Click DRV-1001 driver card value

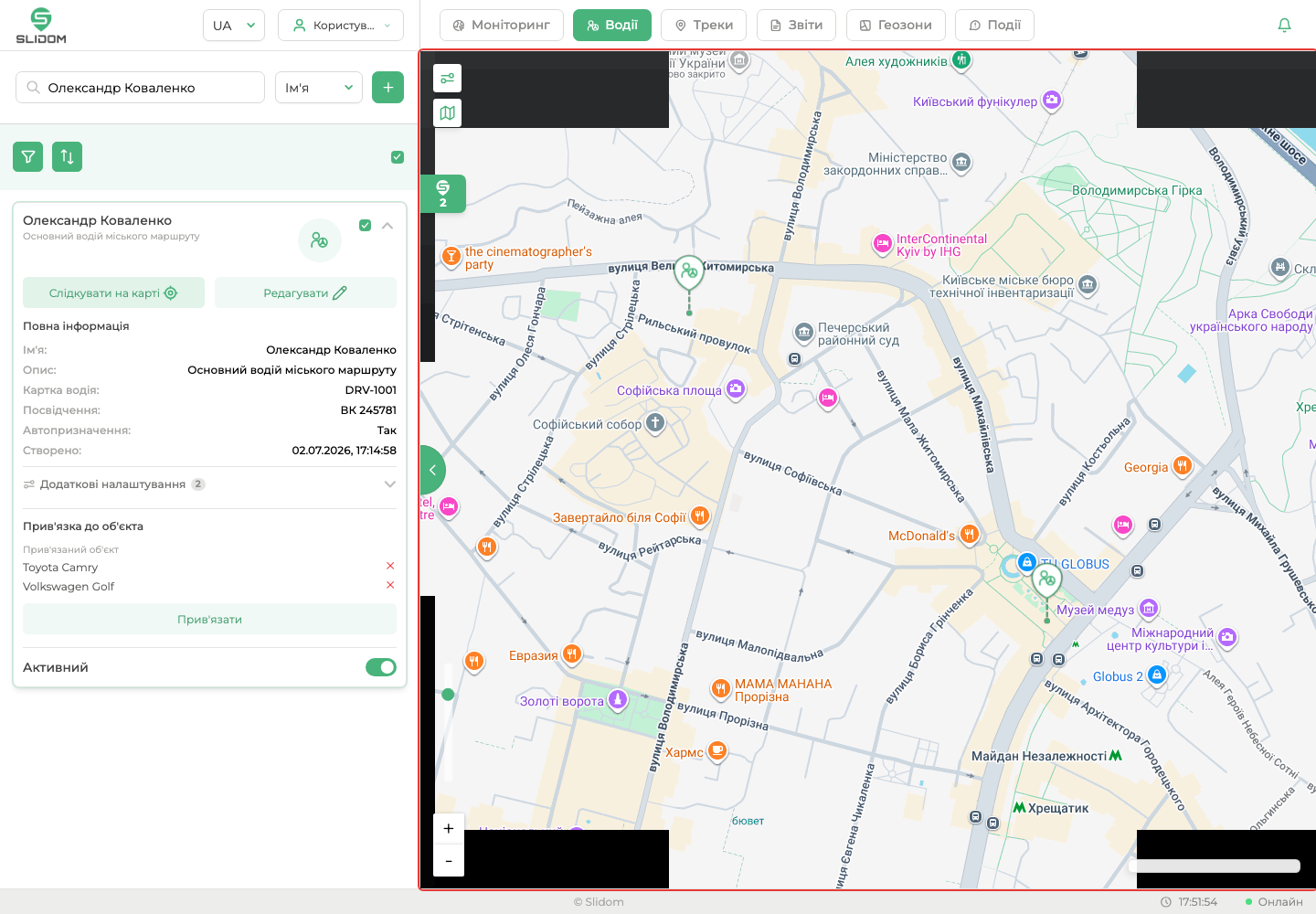coord(371,390)
